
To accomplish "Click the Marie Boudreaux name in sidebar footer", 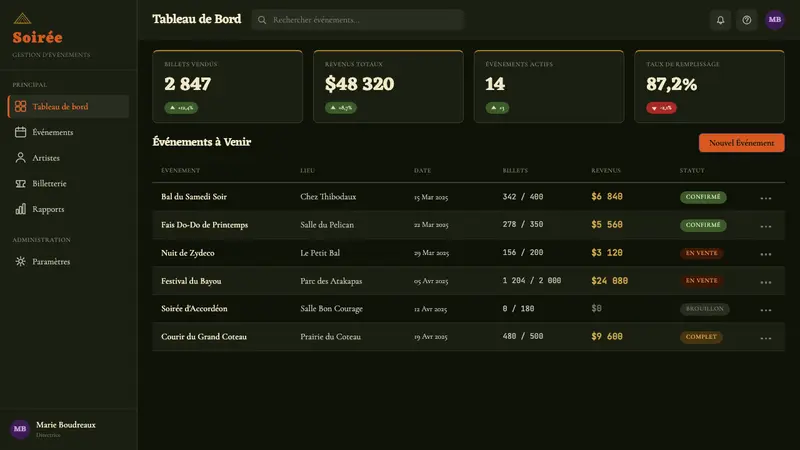I will pos(66,424).
